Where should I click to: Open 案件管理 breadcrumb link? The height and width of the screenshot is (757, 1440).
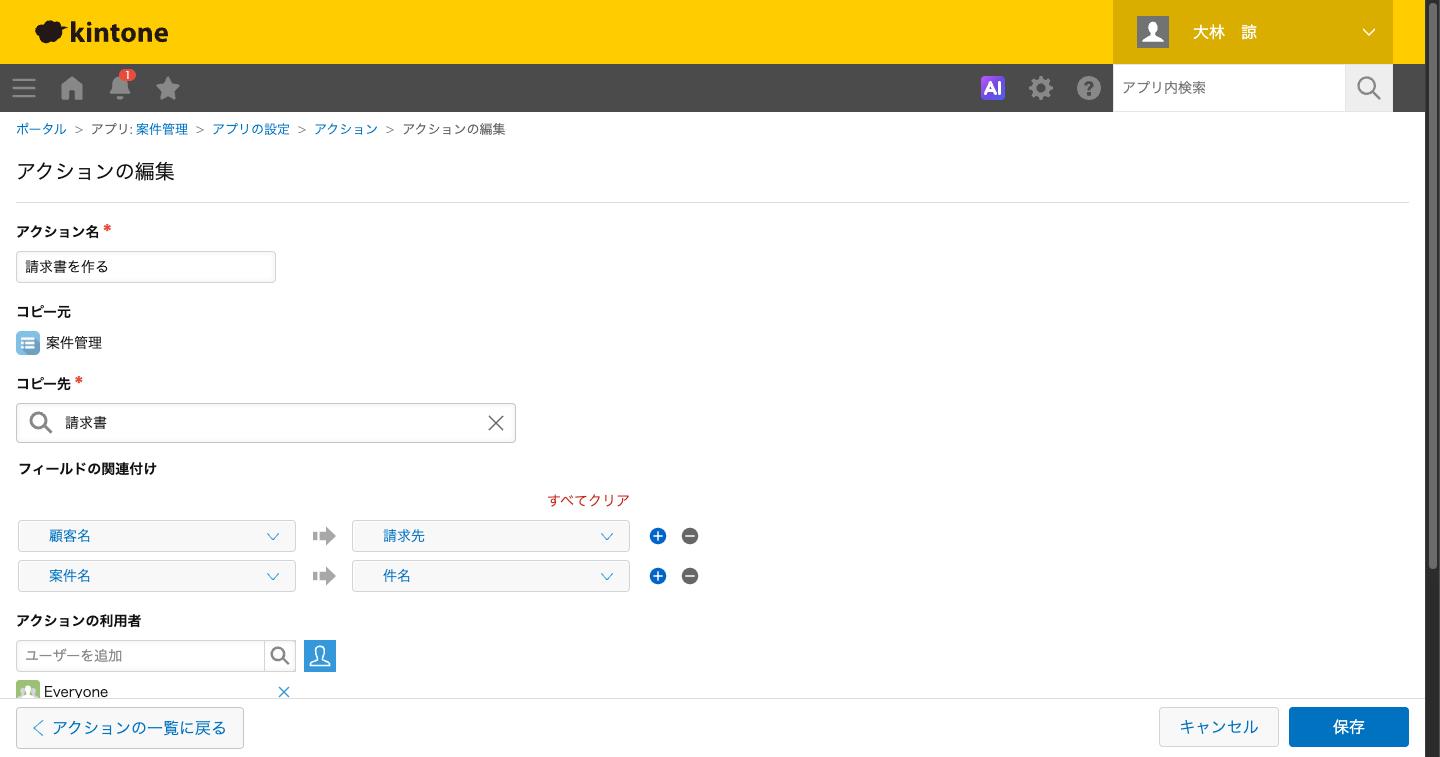coord(162,129)
